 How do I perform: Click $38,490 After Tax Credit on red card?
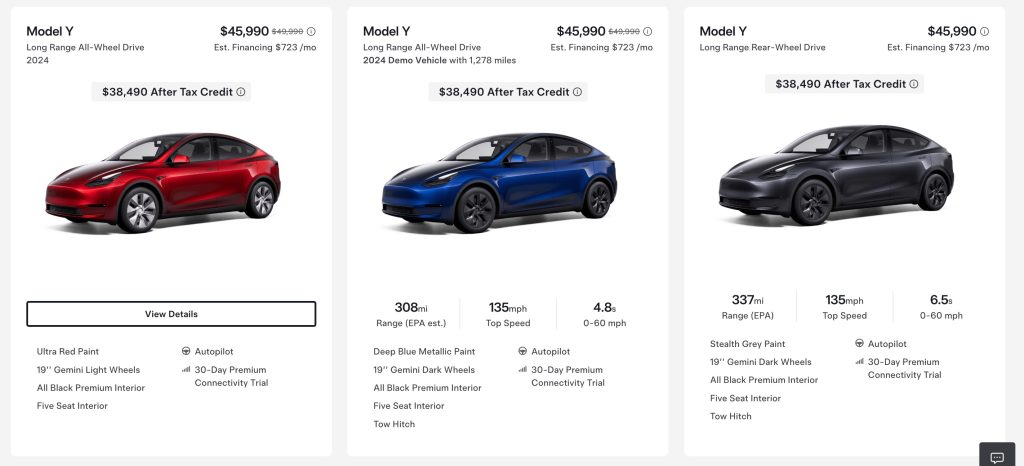(167, 92)
